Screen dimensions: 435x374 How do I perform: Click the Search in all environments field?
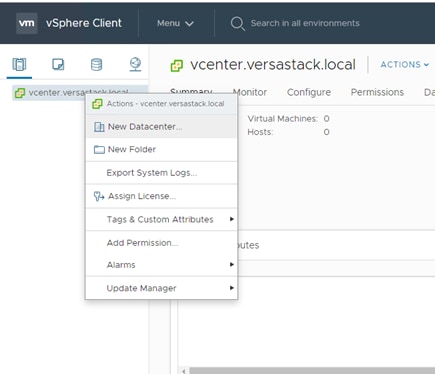click(x=305, y=23)
